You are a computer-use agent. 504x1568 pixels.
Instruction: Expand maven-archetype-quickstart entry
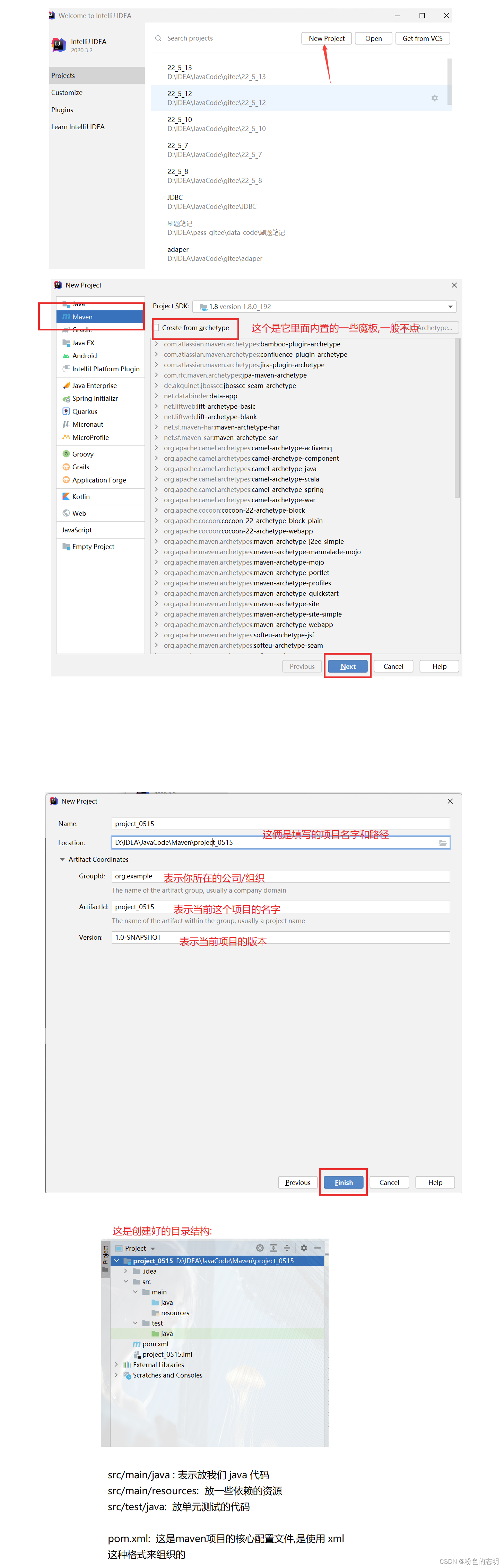coord(157,593)
